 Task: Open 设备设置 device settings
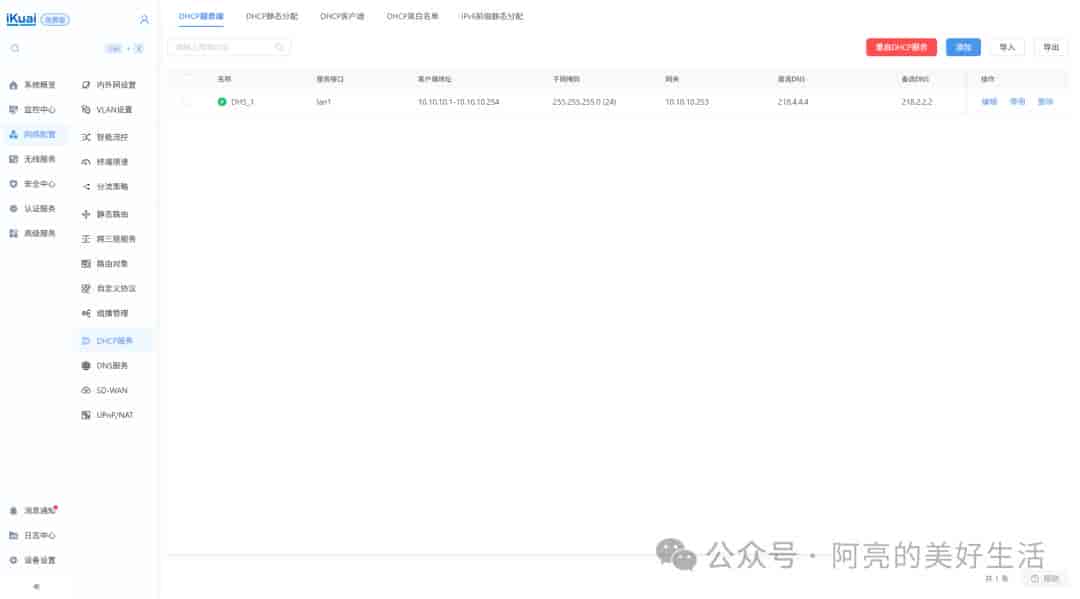coord(32,560)
